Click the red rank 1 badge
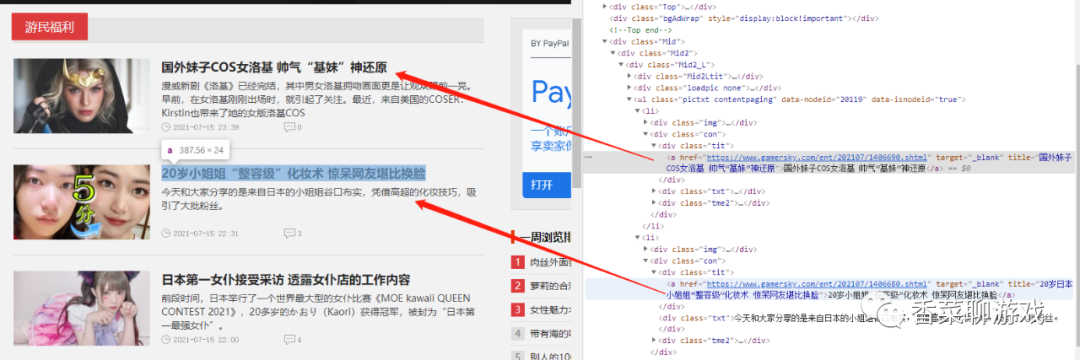1080x360 pixels. pos(518,262)
